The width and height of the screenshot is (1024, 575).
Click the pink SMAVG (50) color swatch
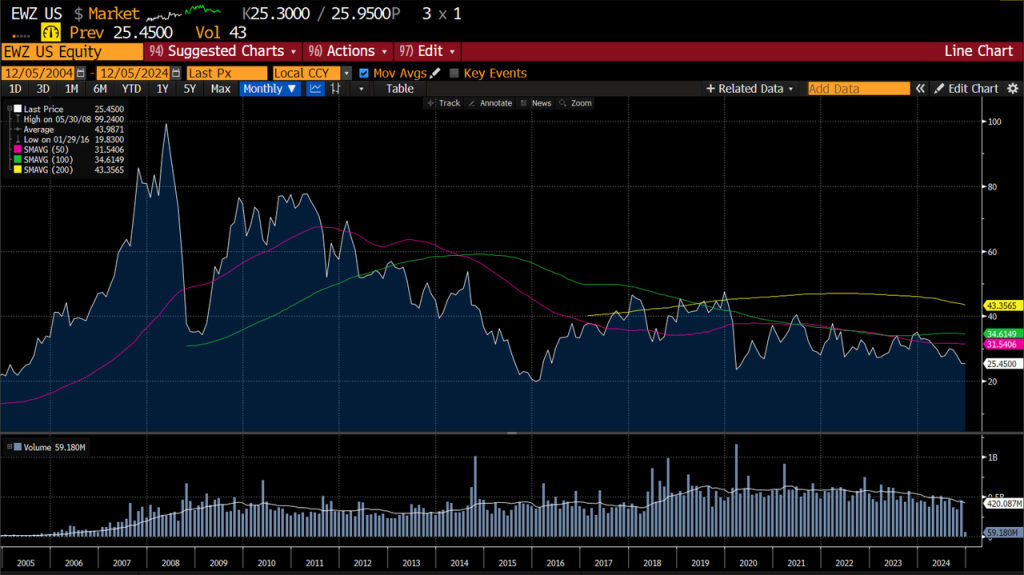(x=18, y=149)
